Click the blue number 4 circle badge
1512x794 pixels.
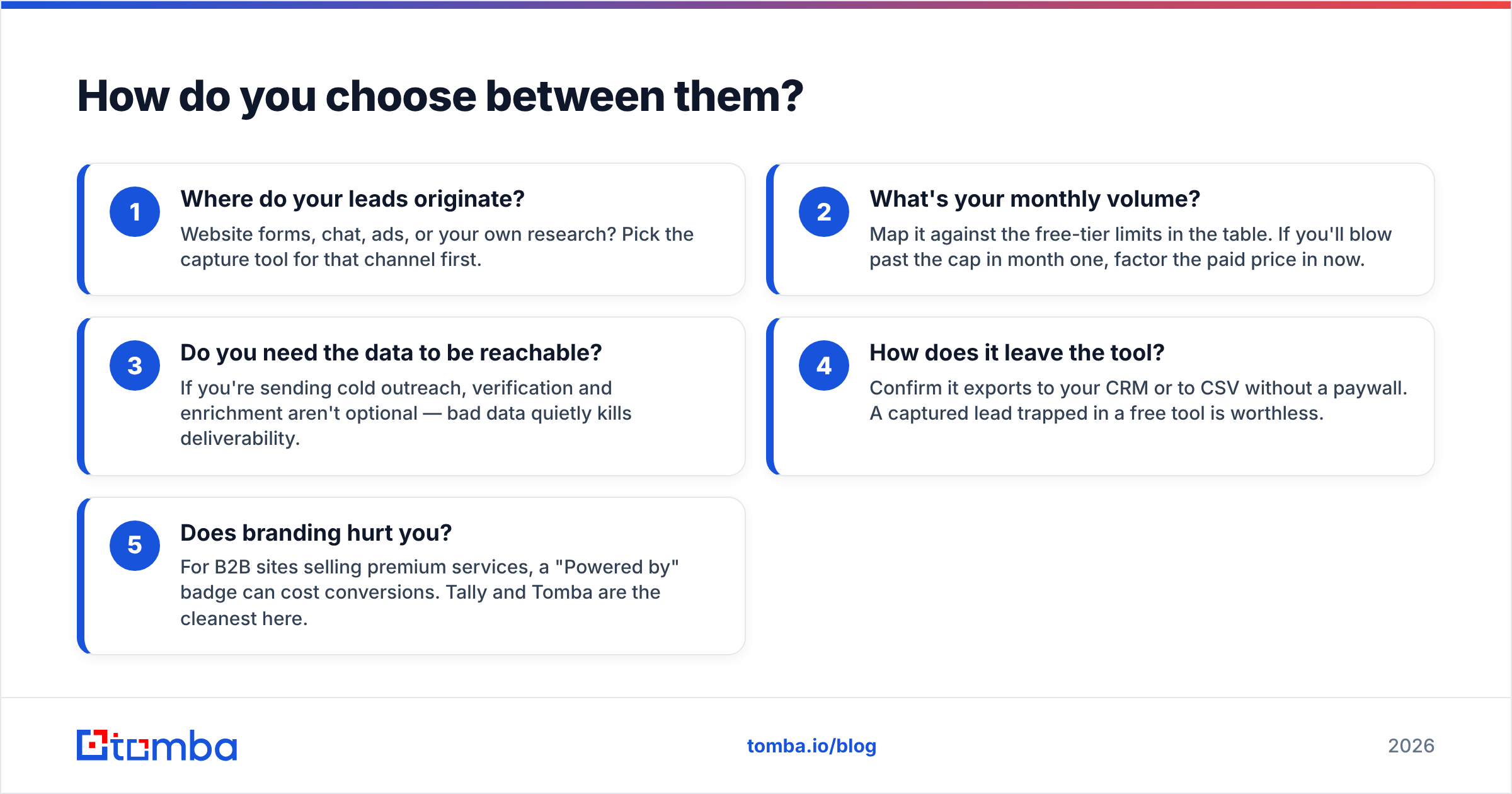824,365
